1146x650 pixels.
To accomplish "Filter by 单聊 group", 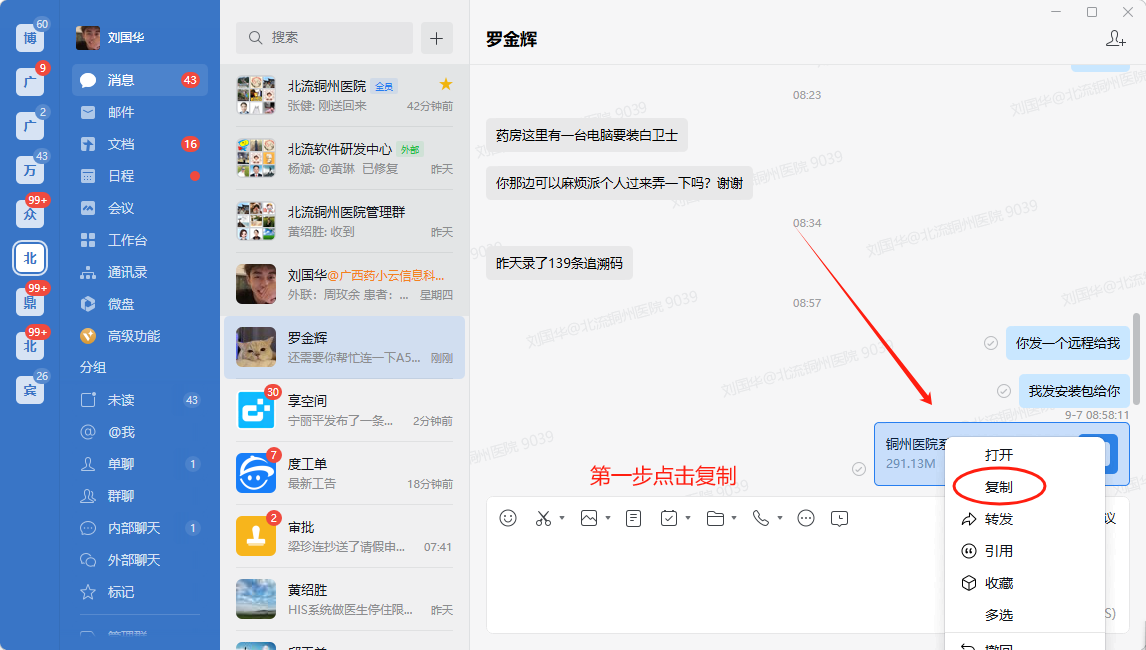I will 140,464.
